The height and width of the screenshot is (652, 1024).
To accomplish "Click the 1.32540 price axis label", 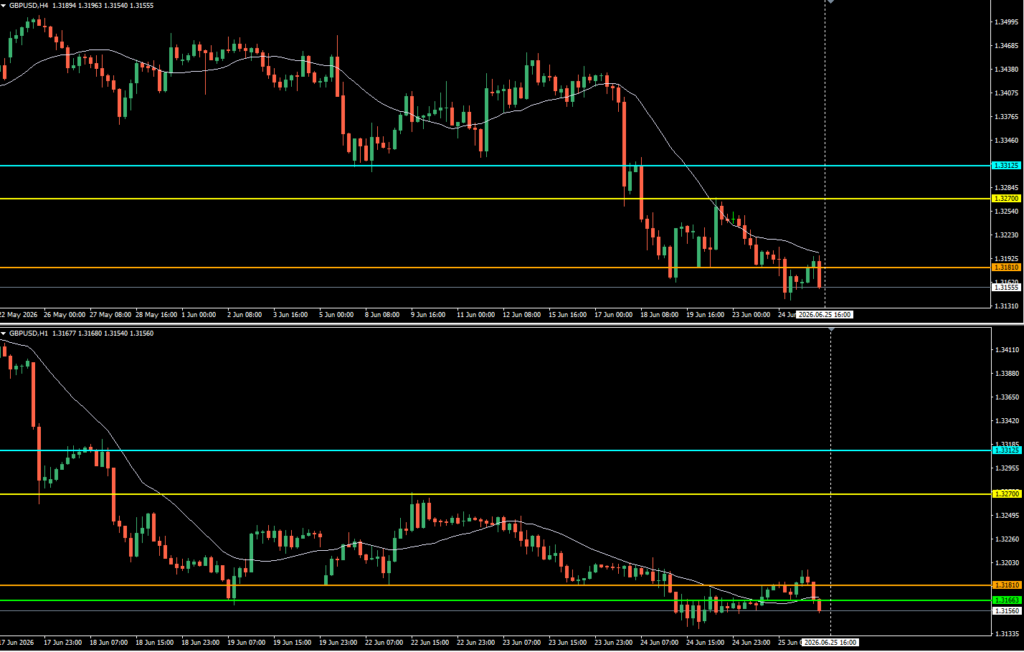I will coord(1006,212).
